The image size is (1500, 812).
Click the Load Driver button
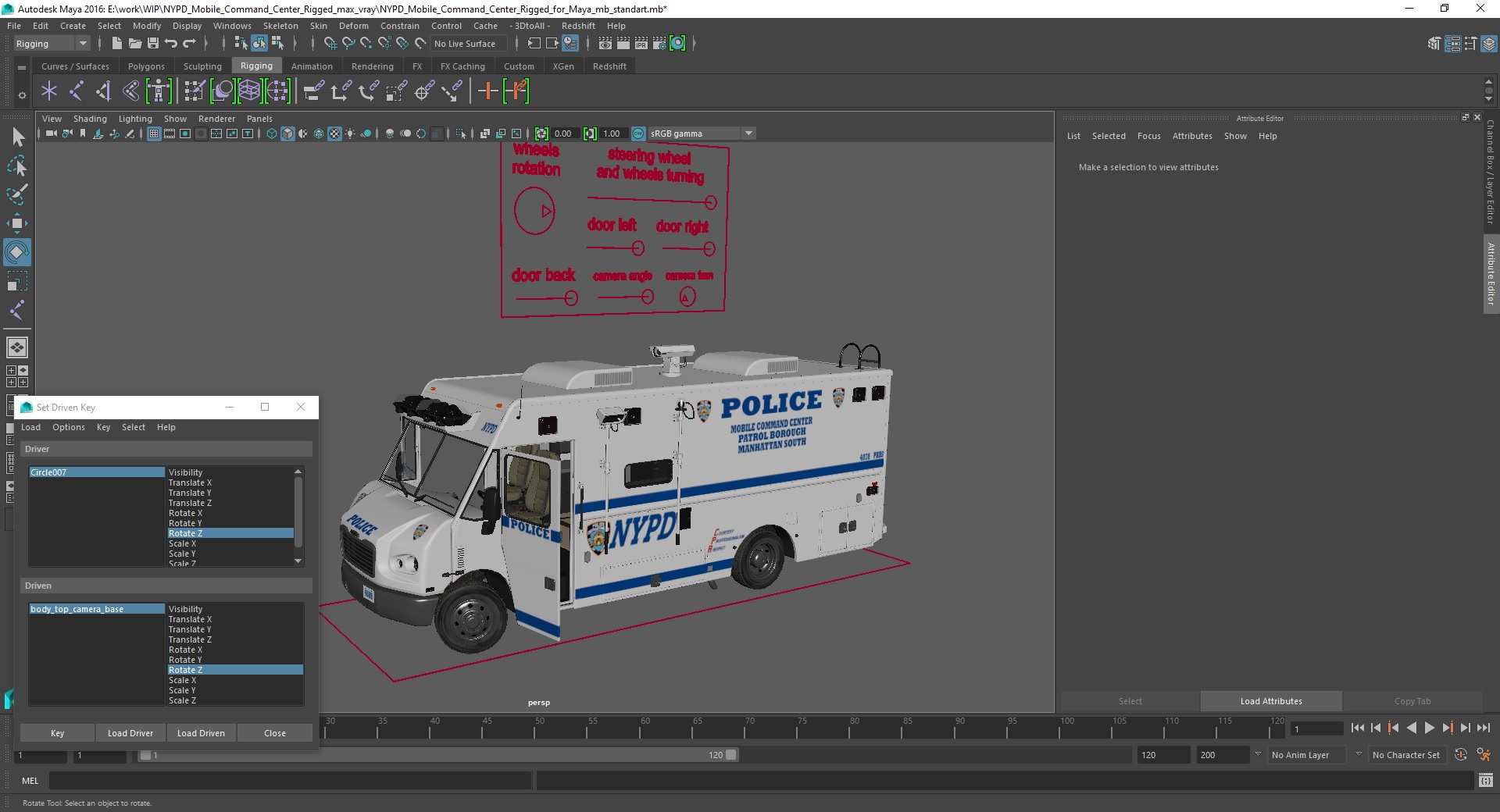130,733
